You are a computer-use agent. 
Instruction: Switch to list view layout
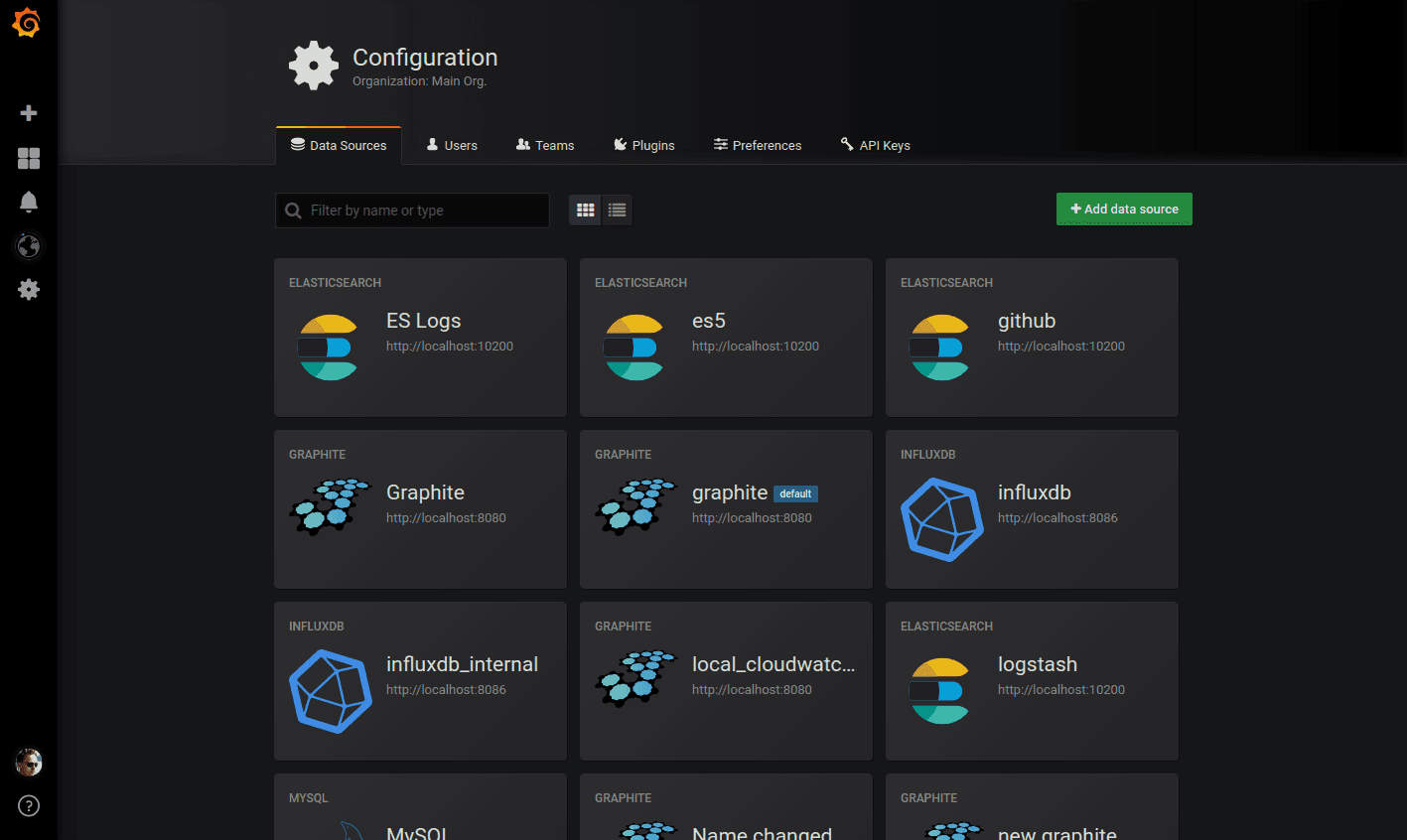pos(617,210)
